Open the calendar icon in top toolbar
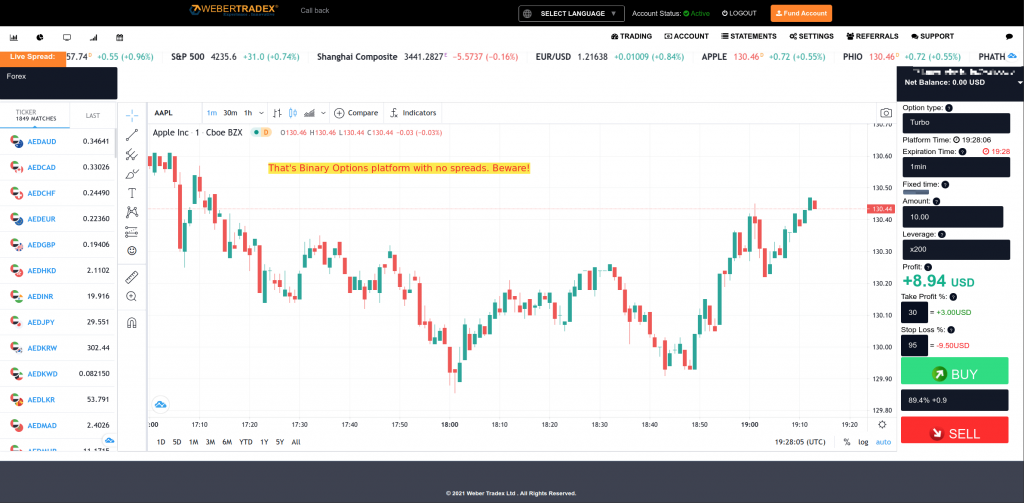Viewport: 1024px width, 503px height. point(120,37)
